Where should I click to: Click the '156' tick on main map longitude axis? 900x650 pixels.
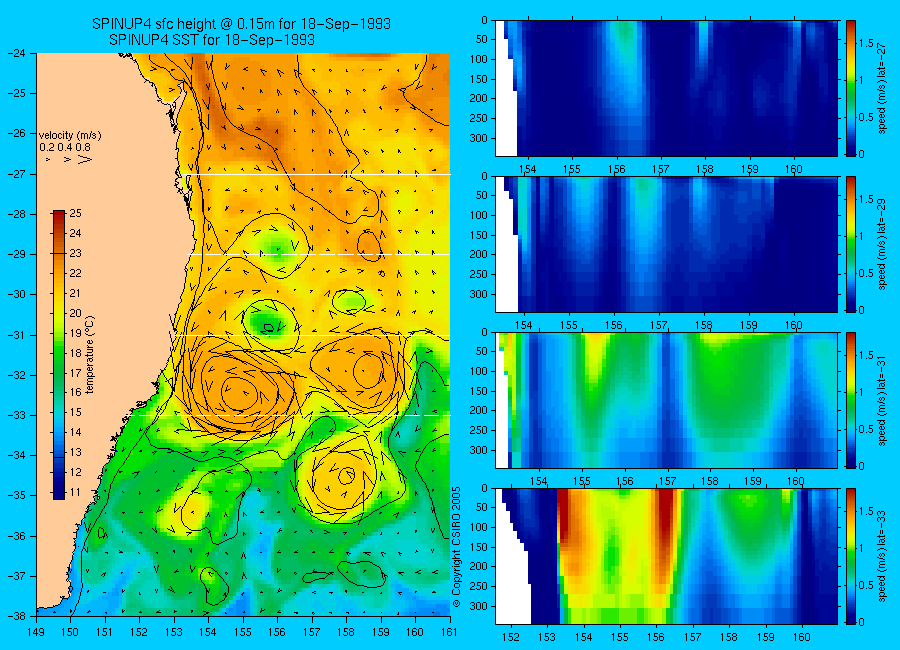coord(277,632)
